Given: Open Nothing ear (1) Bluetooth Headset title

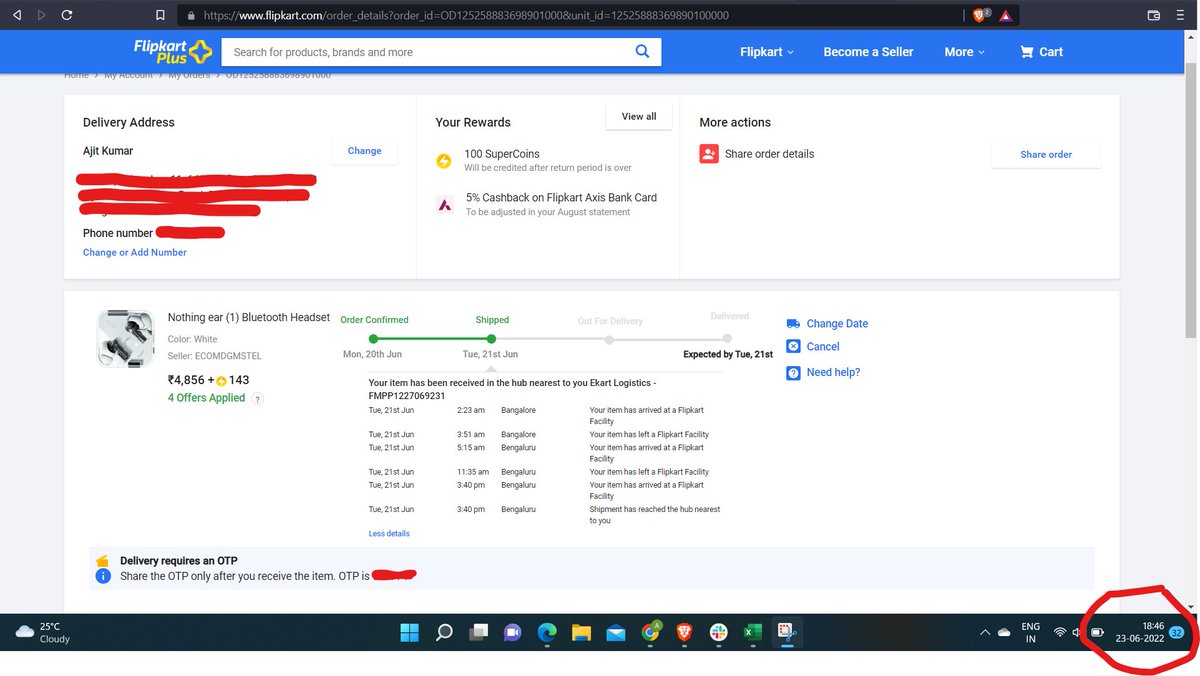Looking at the screenshot, I should click(x=249, y=318).
